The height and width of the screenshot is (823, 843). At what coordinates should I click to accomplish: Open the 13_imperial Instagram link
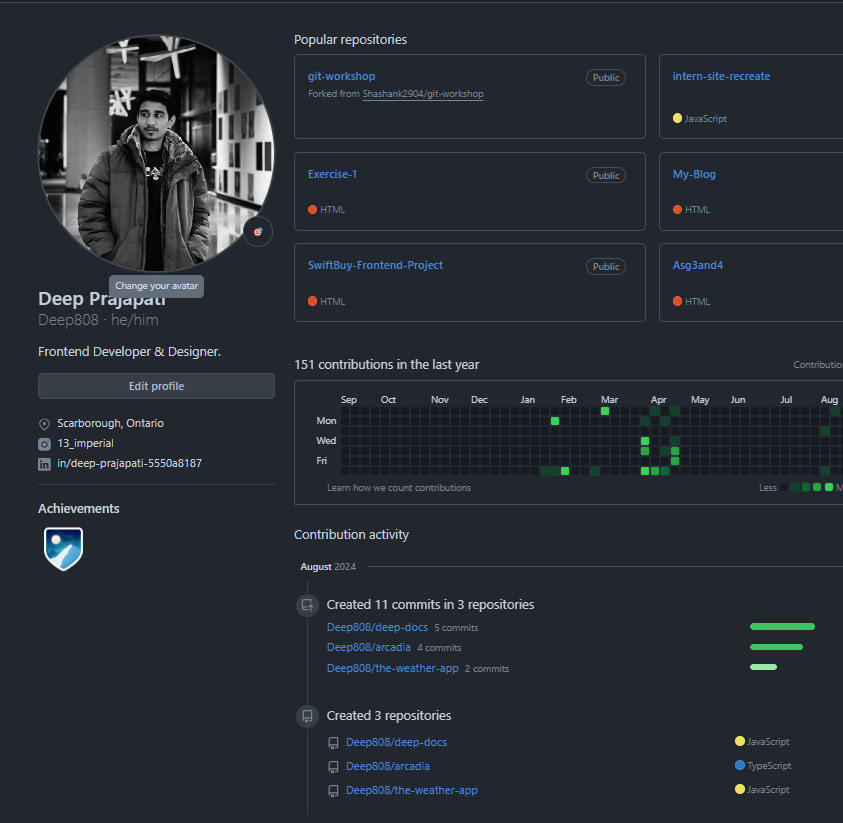pos(85,443)
